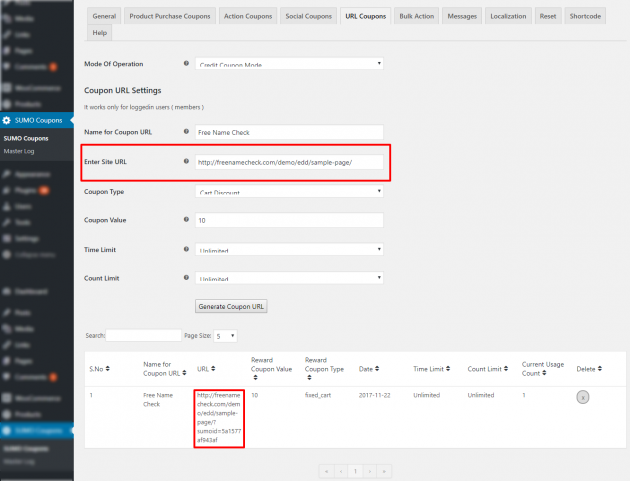Click the Coupon Value input field
Image resolution: width=630 pixels, height=481 pixels.
click(289, 220)
